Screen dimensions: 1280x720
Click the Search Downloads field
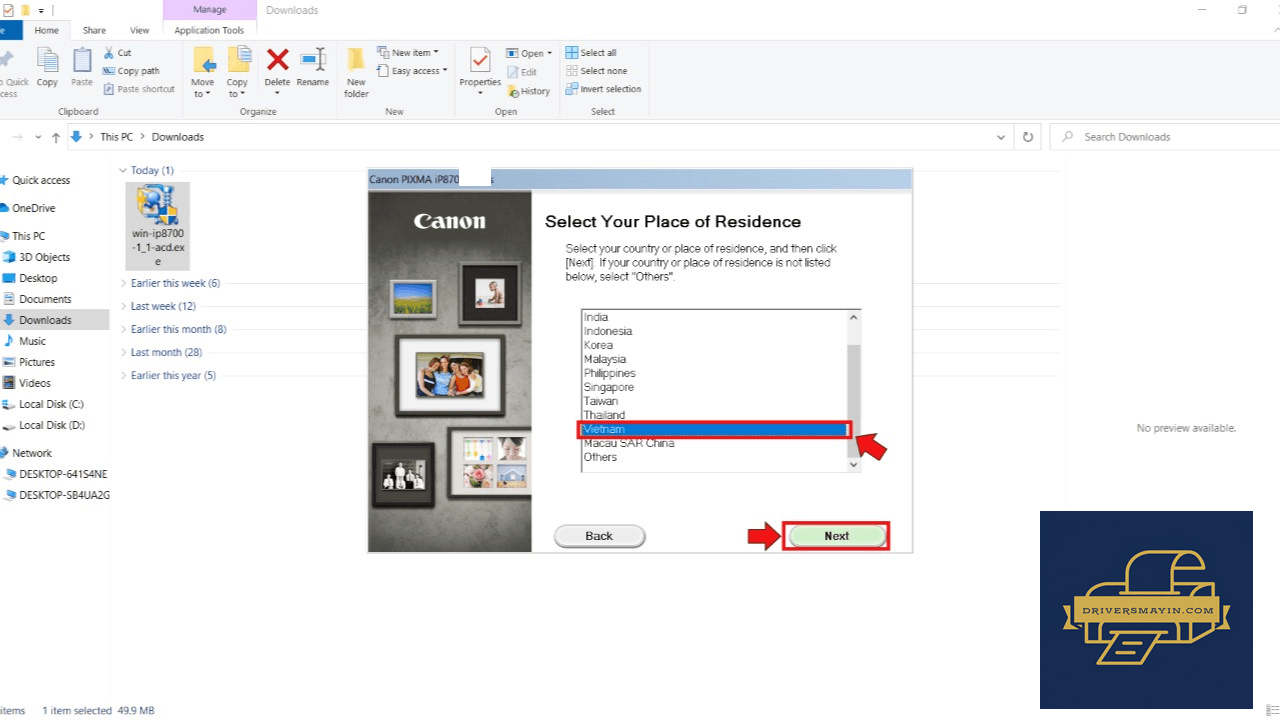pos(1163,137)
